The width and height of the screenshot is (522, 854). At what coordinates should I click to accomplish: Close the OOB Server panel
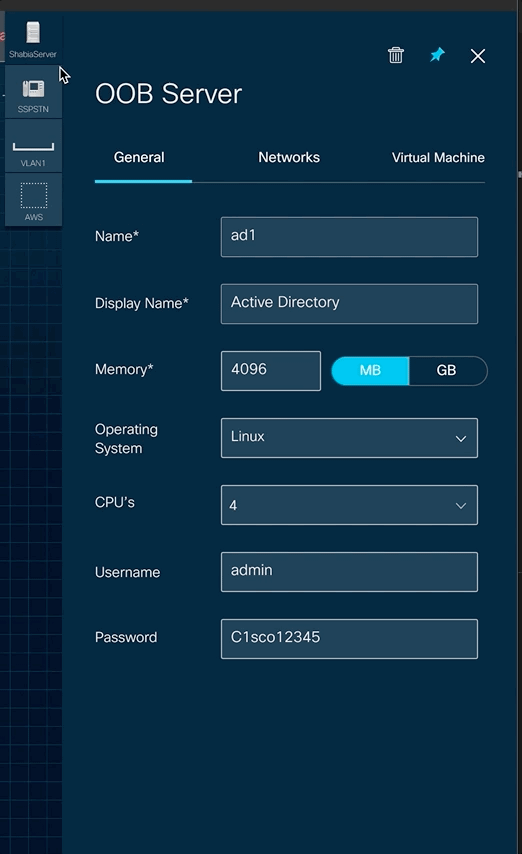[x=478, y=56]
